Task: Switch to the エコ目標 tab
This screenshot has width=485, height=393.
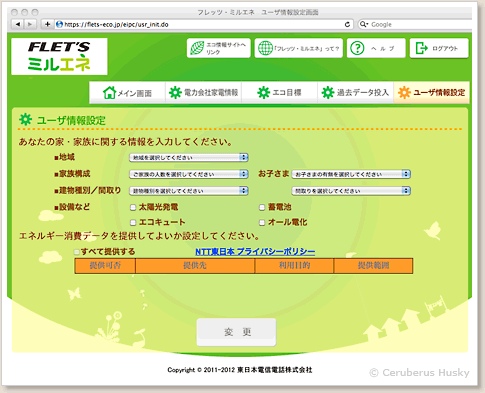Action: point(279,93)
